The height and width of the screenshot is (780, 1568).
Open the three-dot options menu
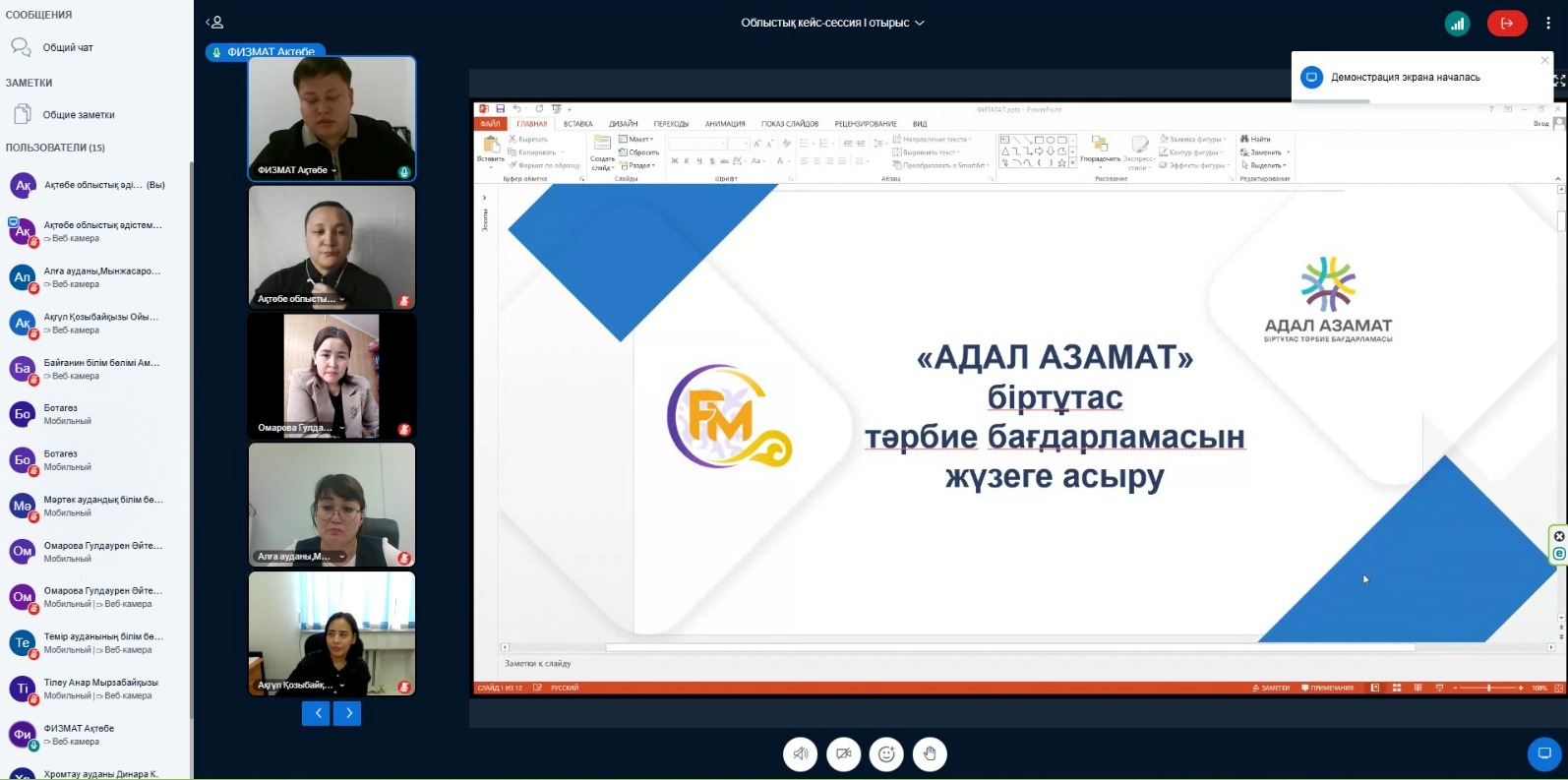click(1548, 24)
